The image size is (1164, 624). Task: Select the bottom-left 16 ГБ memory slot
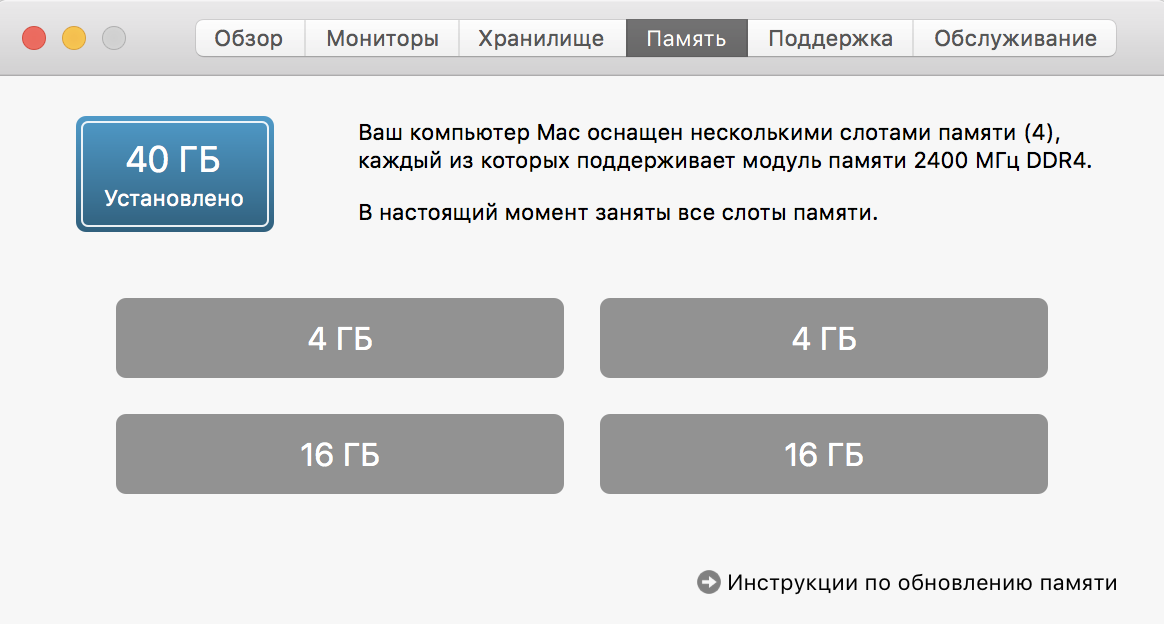click(x=340, y=454)
